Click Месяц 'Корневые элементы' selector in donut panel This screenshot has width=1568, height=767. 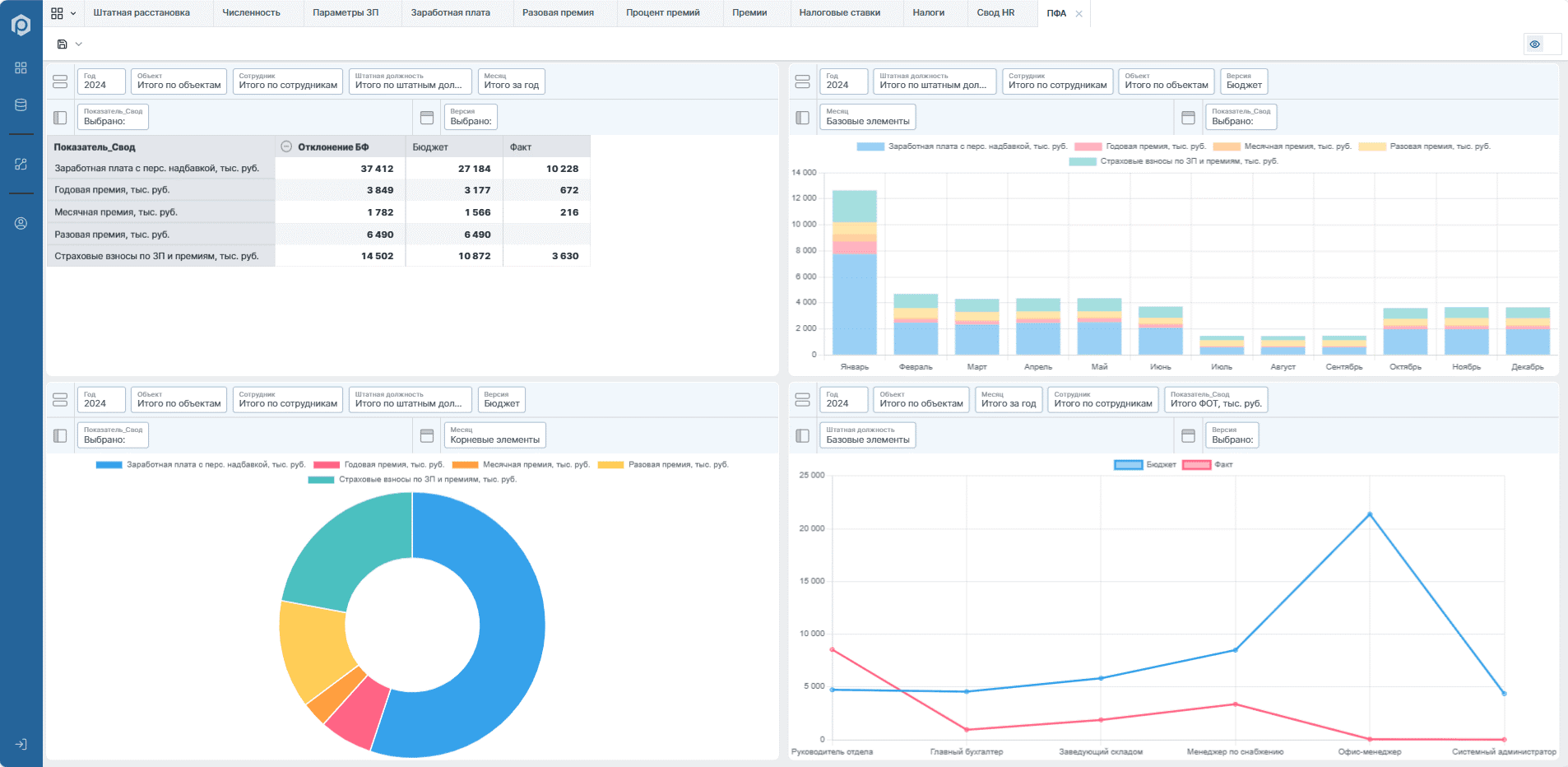494,435
